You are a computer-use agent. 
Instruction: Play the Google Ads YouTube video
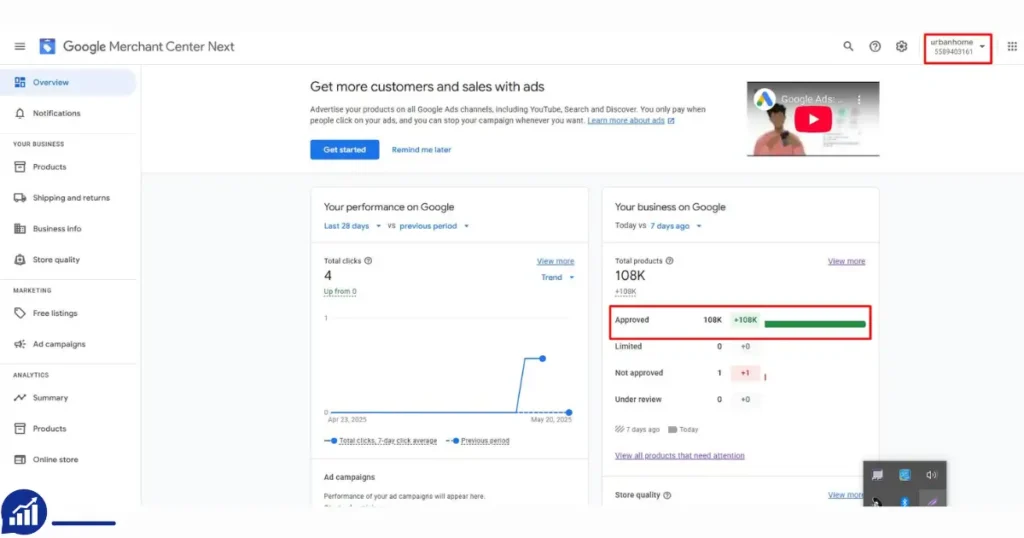[x=812, y=119]
